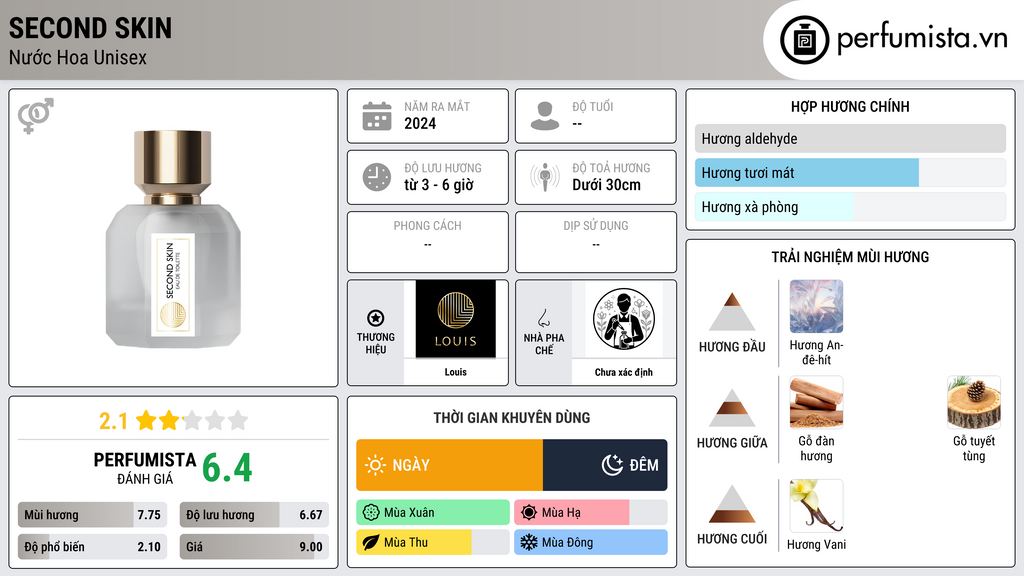Image resolution: width=1024 pixels, height=576 pixels.
Task: Click the Mùi hương 7.75 rating bar
Action: 92,515
